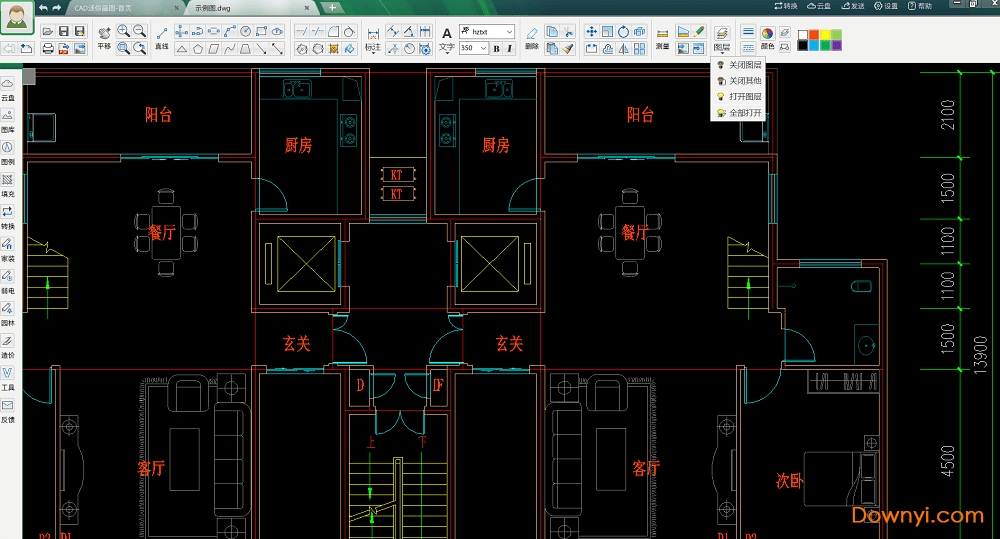Viewport: 1000px width, 539px height.
Task: Open the text size 350 dropdown
Action: click(x=483, y=48)
